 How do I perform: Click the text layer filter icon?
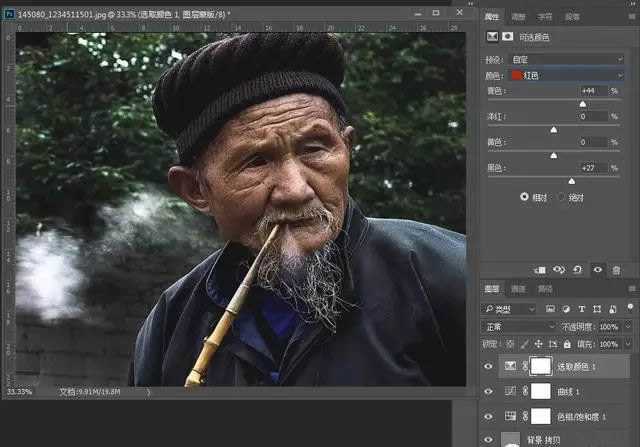coord(582,309)
